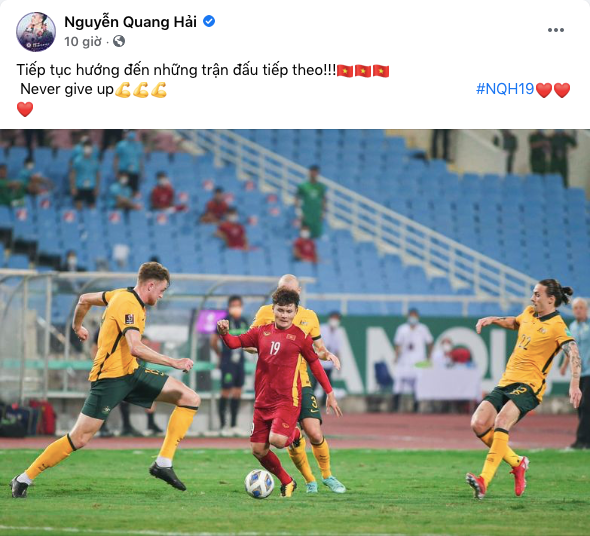Click the last heart after #NQH19

tap(562, 90)
